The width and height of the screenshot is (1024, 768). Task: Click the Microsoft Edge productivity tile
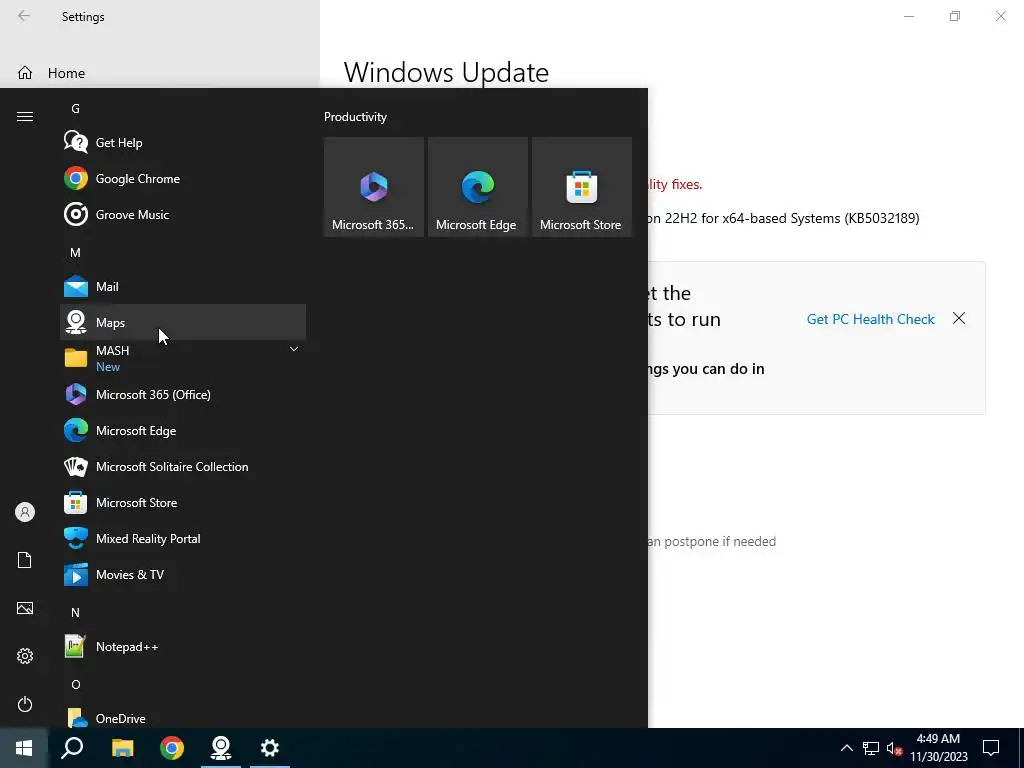(x=477, y=187)
